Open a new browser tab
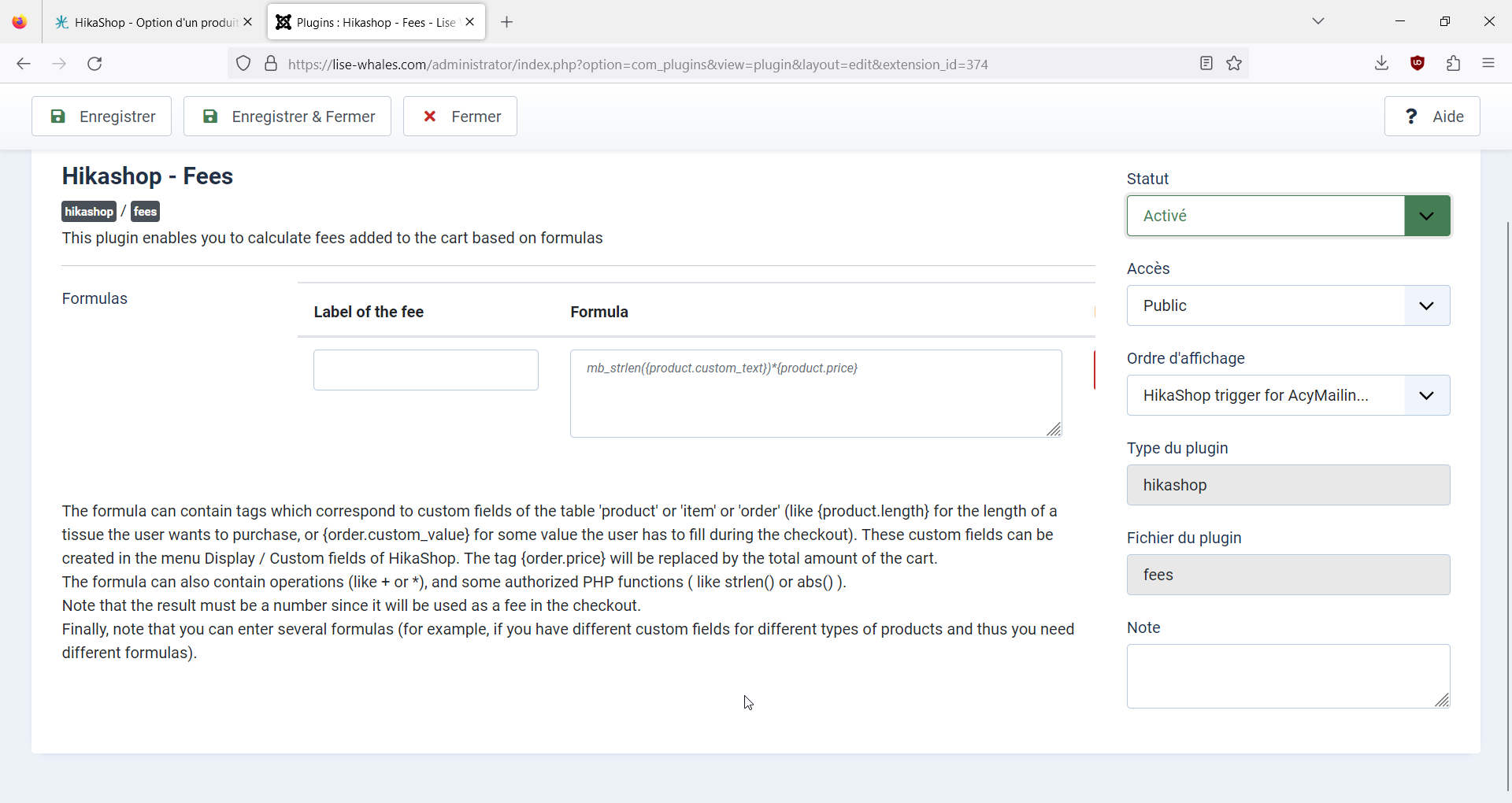The width and height of the screenshot is (1512, 803). coord(507,22)
